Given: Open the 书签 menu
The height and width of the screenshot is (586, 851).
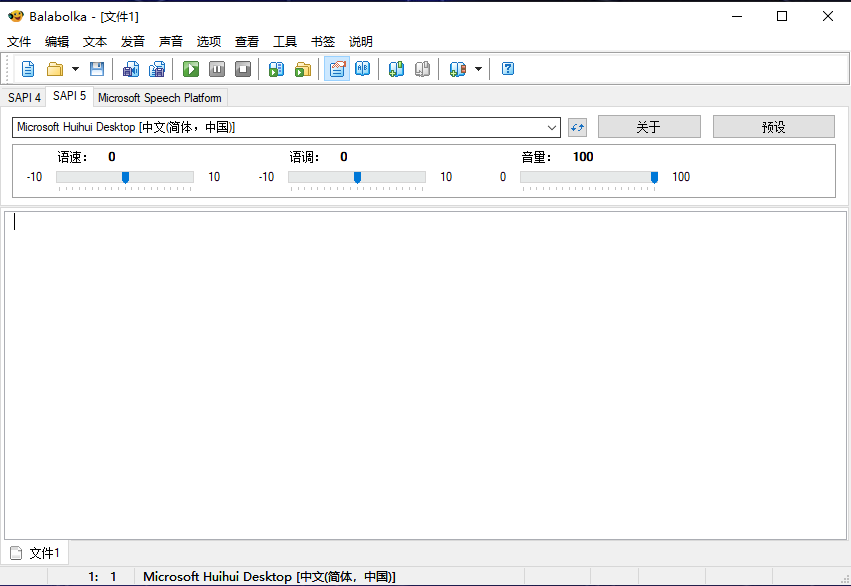Looking at the screenshot, I should (x=323, y=42).
